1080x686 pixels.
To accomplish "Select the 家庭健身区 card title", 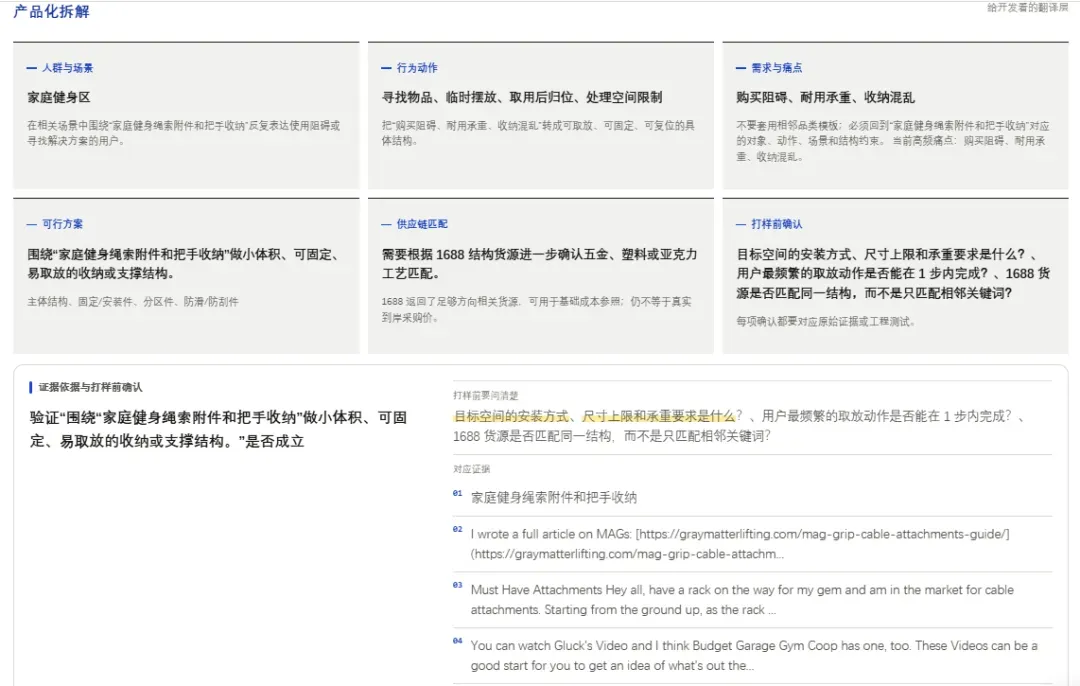I will (x=59, y=97).
